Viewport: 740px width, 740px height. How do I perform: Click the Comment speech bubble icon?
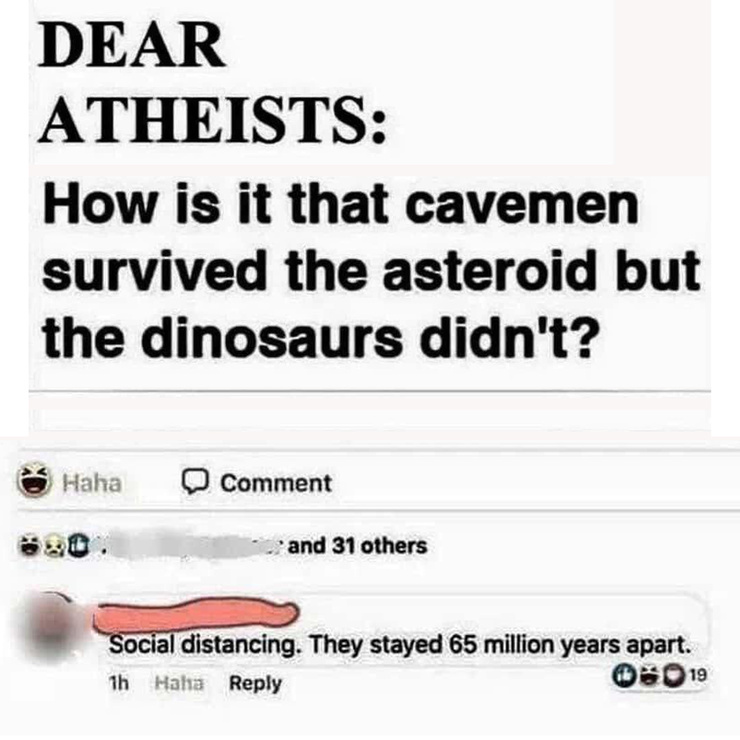pos(195,481)
